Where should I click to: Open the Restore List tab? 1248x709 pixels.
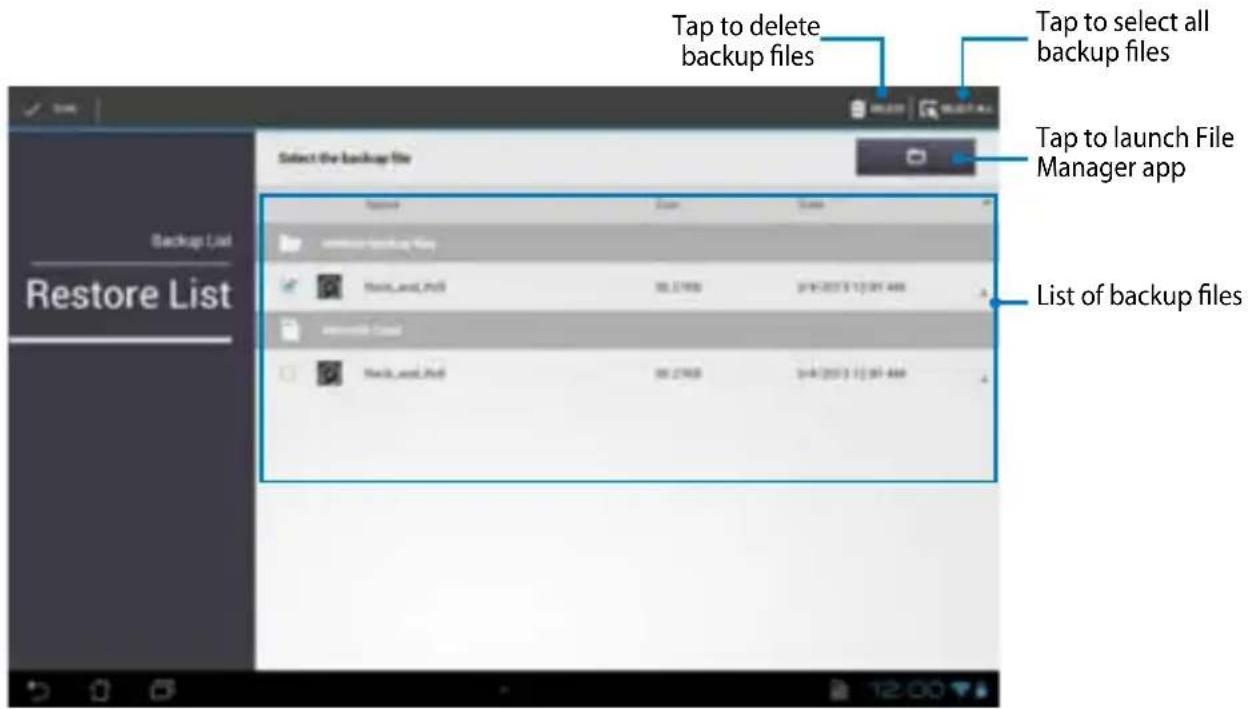(127, 295)
